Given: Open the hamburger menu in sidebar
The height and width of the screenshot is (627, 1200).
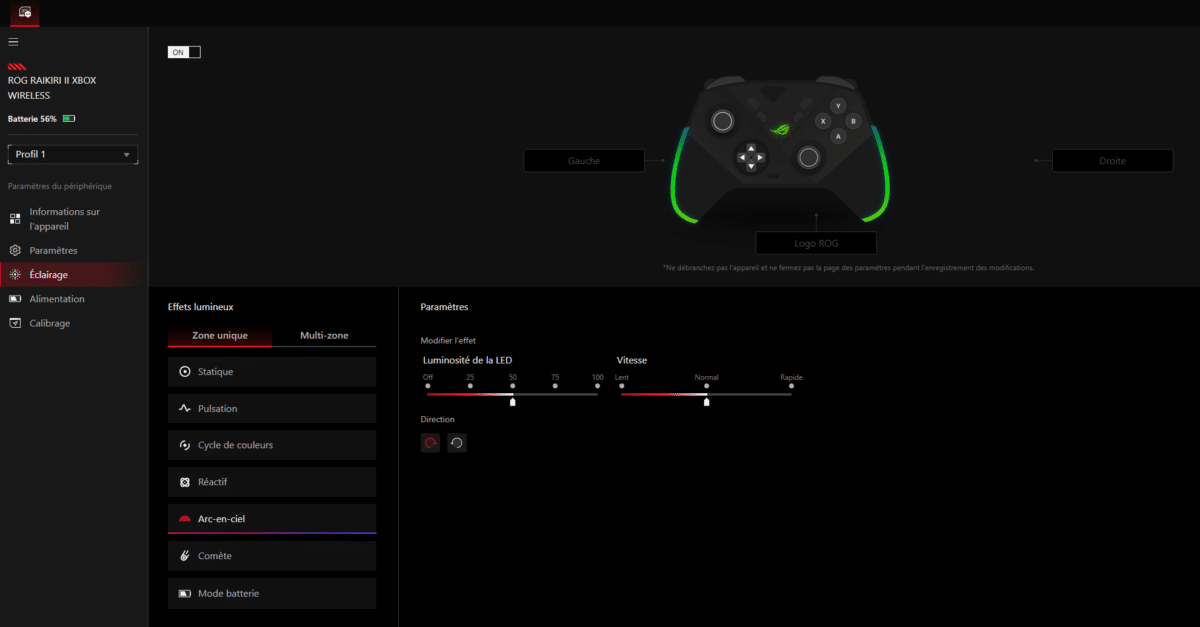Looking at the screenshot, I should (x=13, y=42).
